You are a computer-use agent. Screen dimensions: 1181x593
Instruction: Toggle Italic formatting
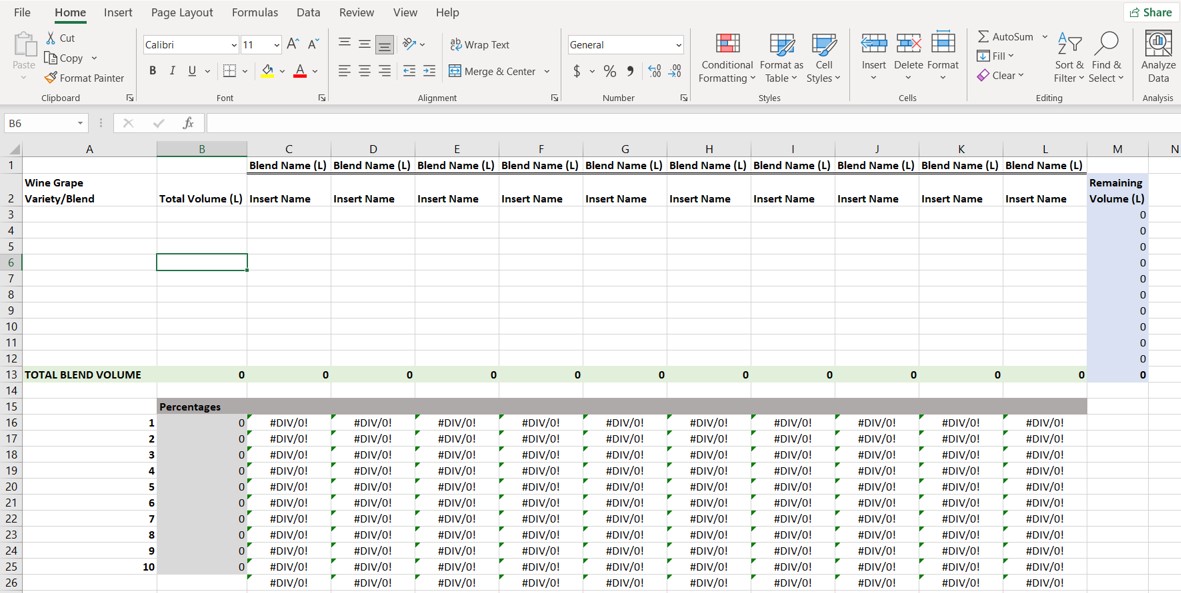pos(172,71)
